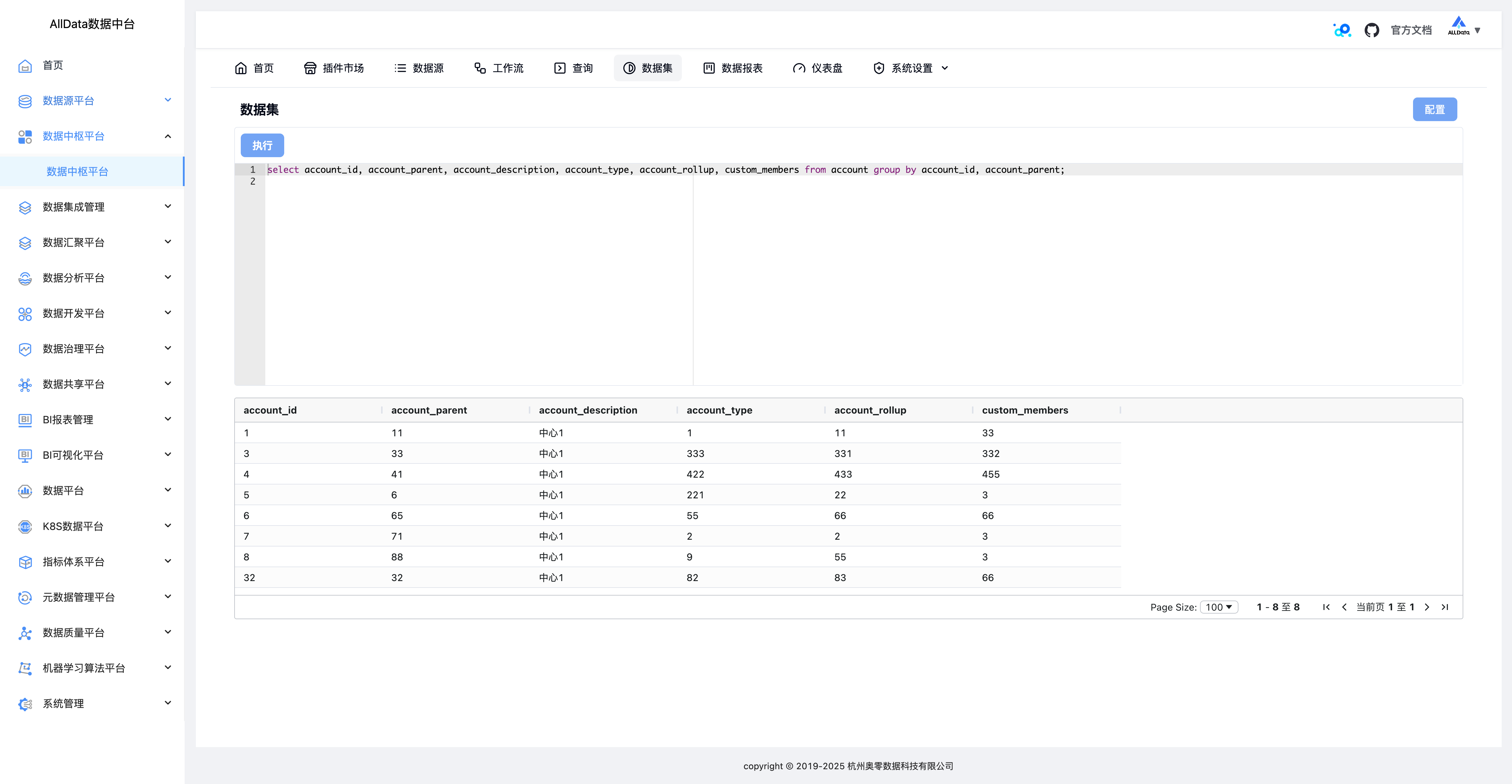Open the 仪表盘 tab
This screenshot has height=784, width=1512.
(818, 68)
